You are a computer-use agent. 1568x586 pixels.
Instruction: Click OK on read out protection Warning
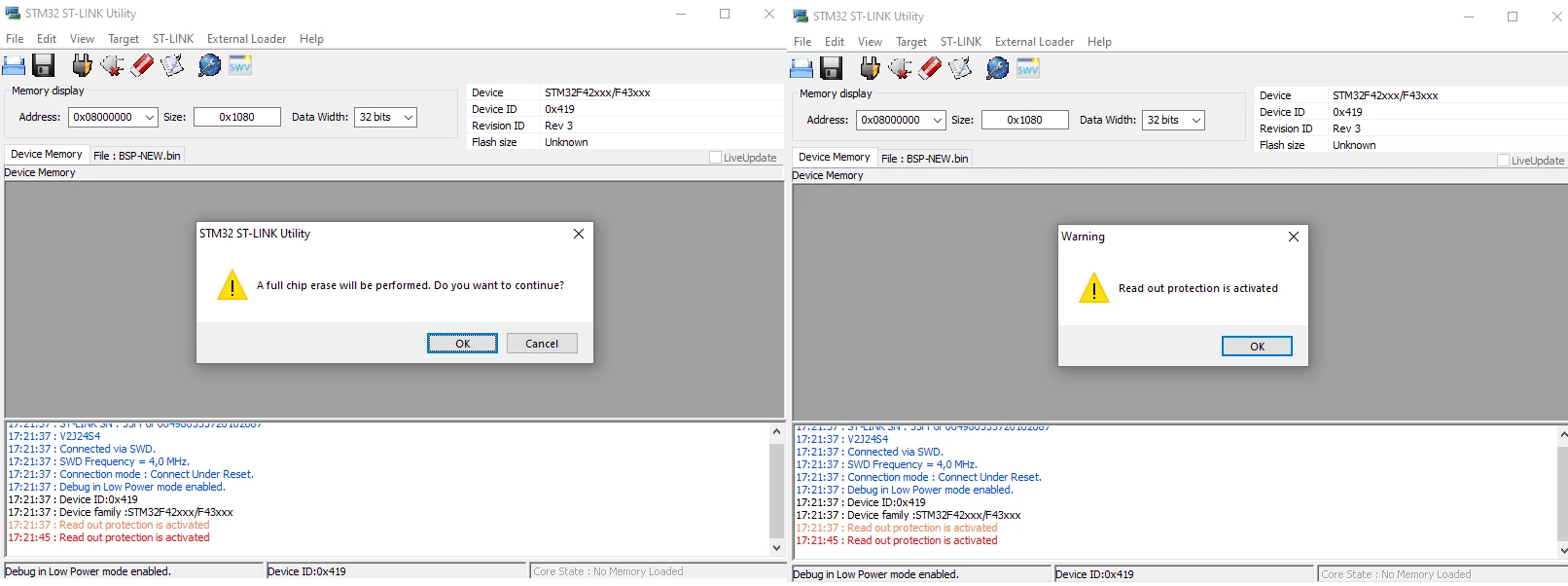1257,347
